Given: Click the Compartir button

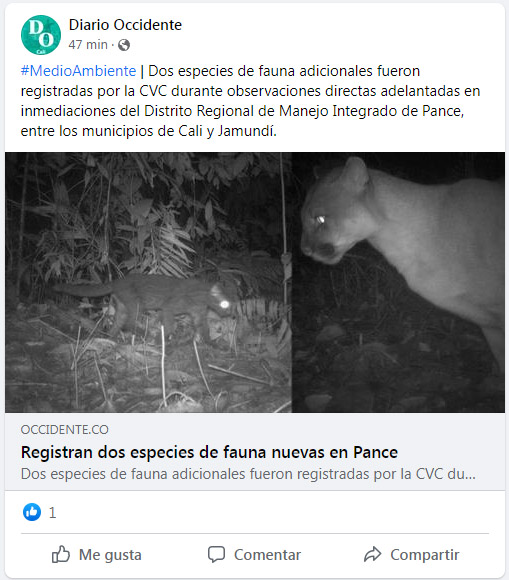Looking at the screenshot, I should pyautogui.click(x=411, y=554).
